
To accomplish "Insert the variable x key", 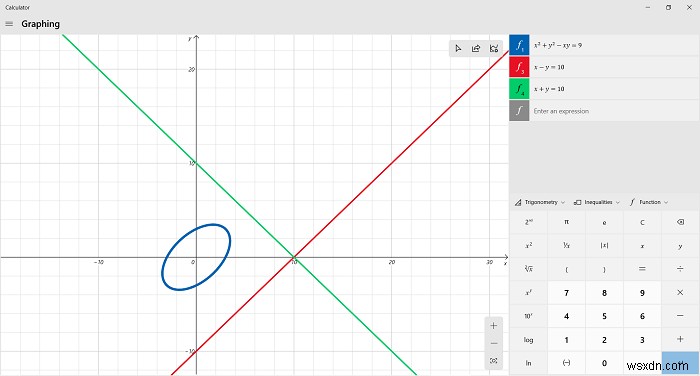I will pyautogui.click(x=642, y=246).
